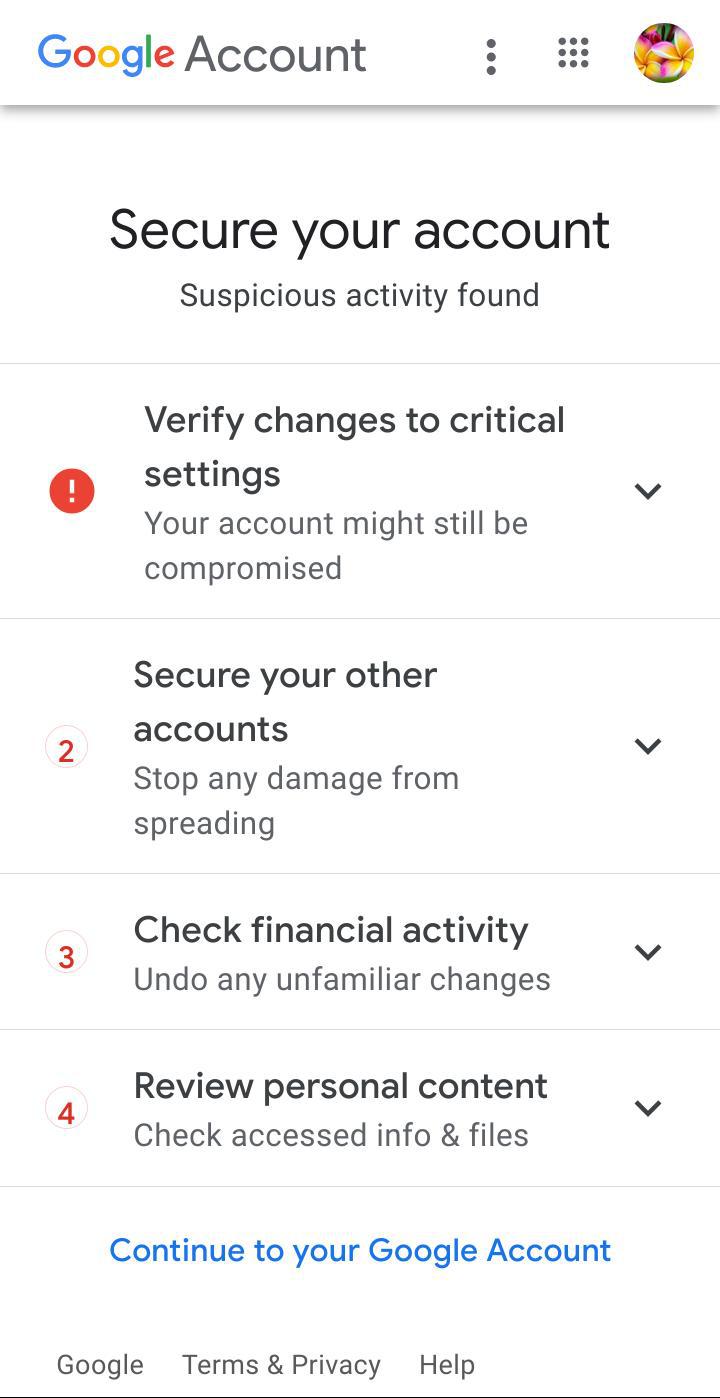Open the Help page
Screen dimensions: 720x1398
(446, 1364)
